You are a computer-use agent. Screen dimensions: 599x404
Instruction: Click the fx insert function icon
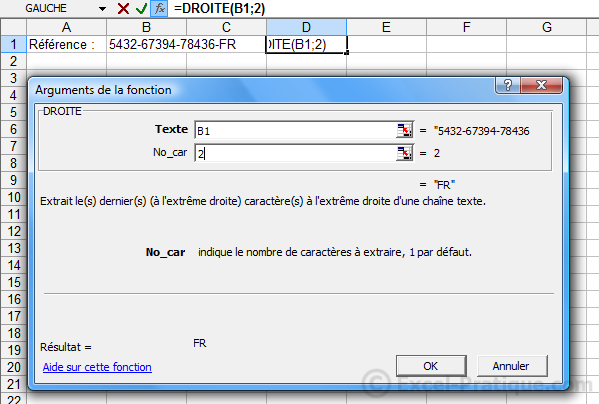159,8
